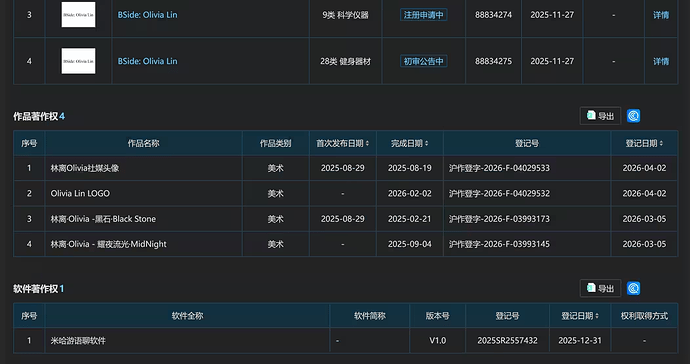Click the 软件著作权 section heading

click(36, 289)
